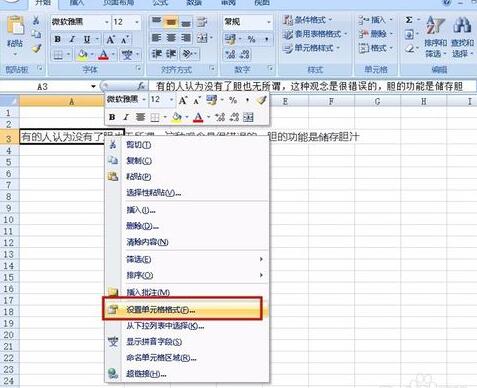The width and height of the screenshot is (477, 388).
Task: Click Delete (删除) button in Cells group
Action: click(x=375, y=34)
